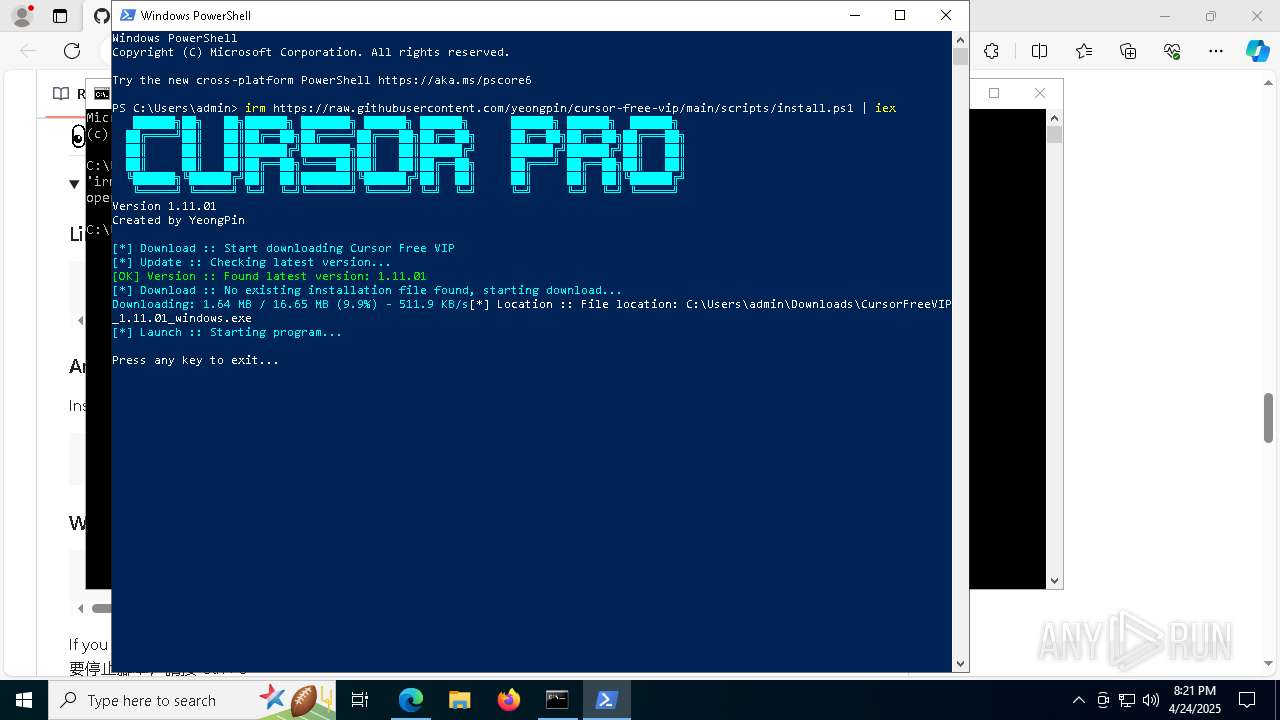Image resolution: width=1280 pixels, height=720 pixels.
Task: Switch to Command Prompt taskbar icon
Action: [x=557, y=700]
